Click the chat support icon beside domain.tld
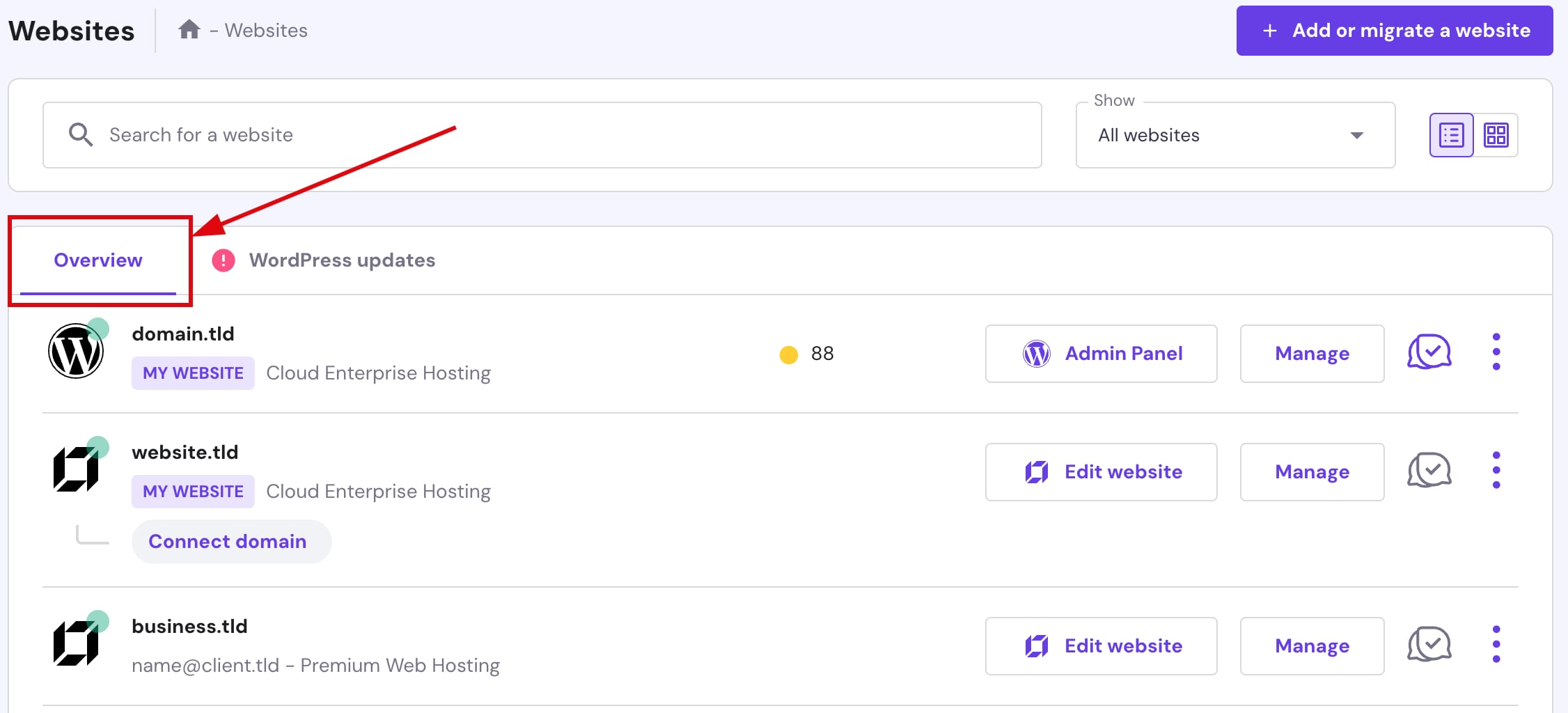 (x=1429, y=352)
